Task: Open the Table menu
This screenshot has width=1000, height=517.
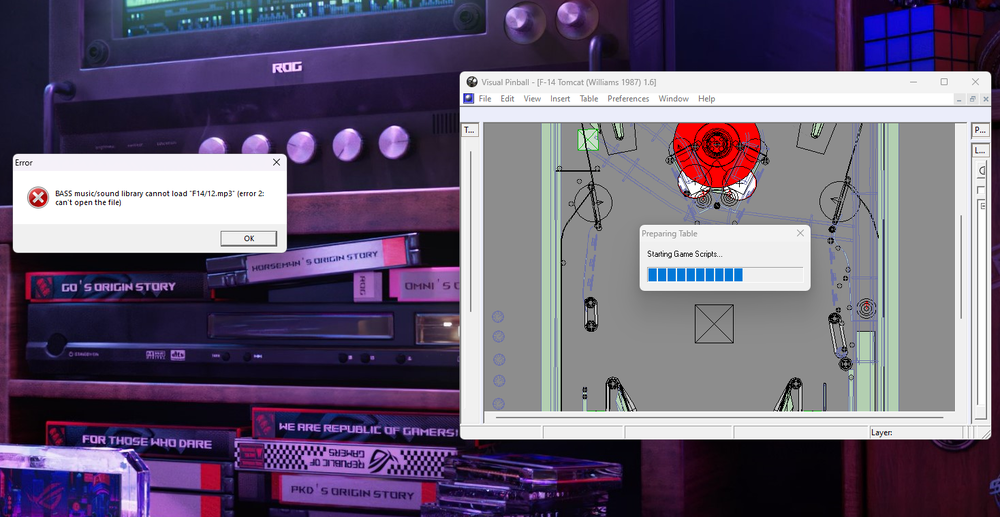Action: click(589, 99)
